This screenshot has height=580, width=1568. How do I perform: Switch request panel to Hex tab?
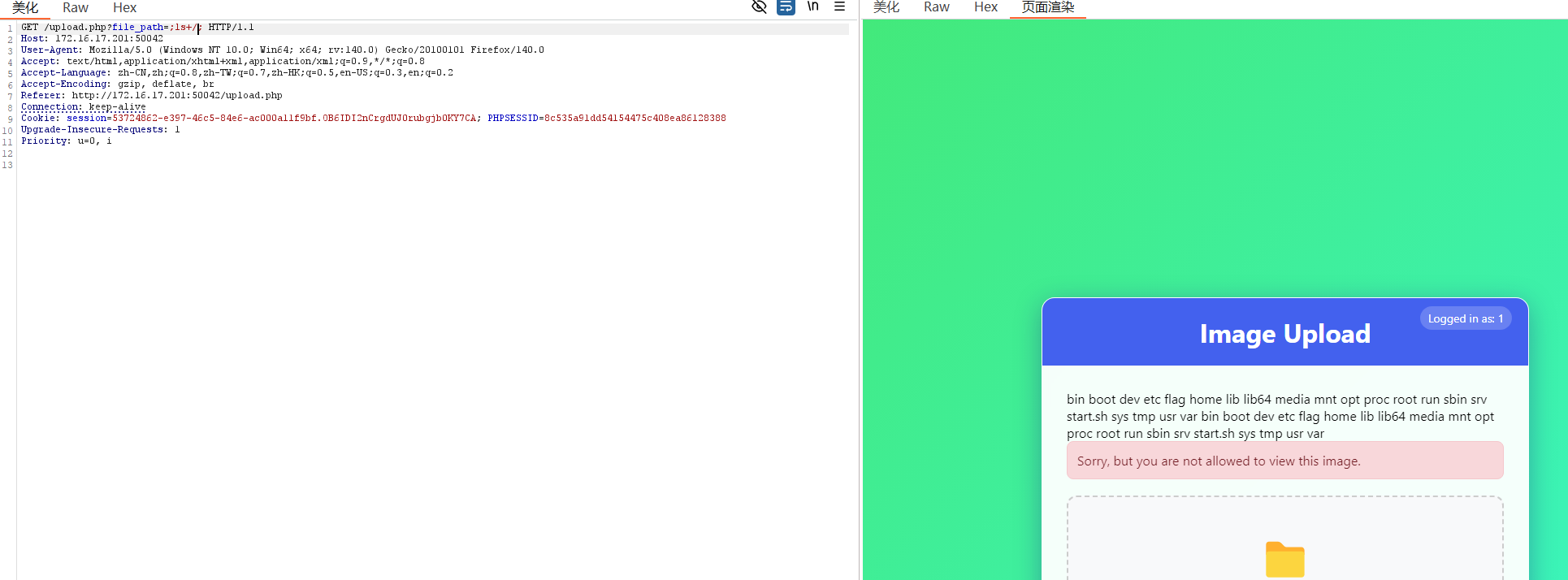point(124,8)
